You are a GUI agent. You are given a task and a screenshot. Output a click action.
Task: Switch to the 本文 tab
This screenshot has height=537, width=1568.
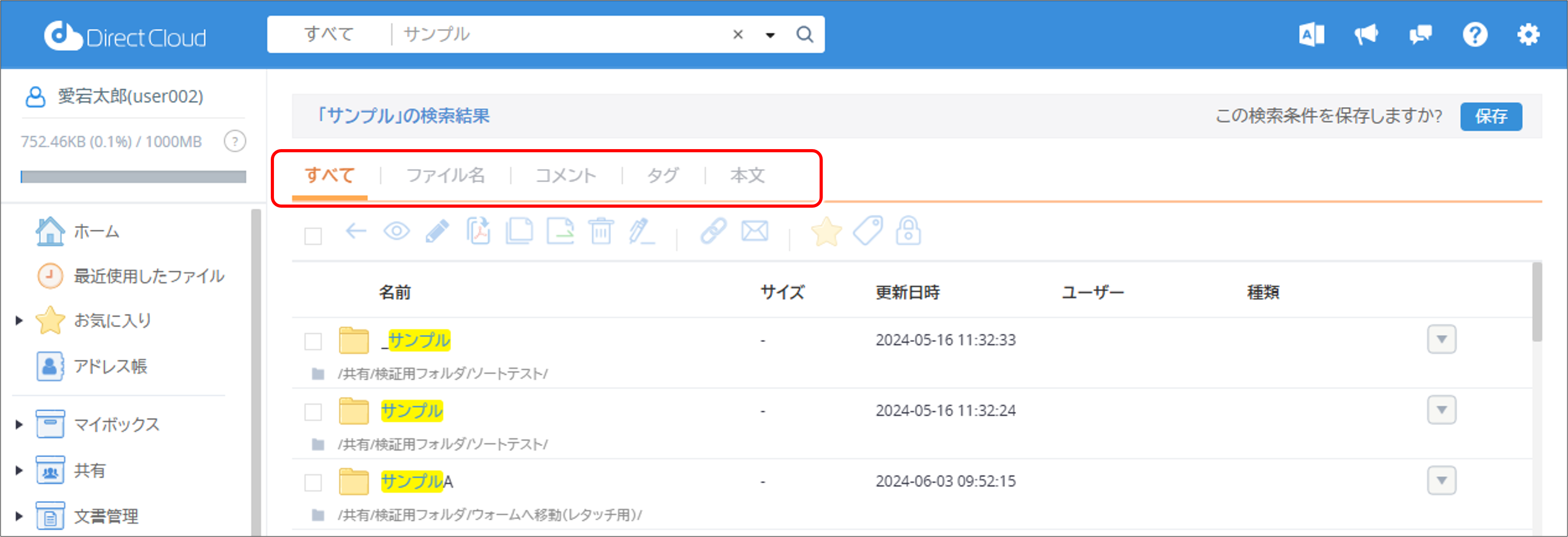[747, 175]
